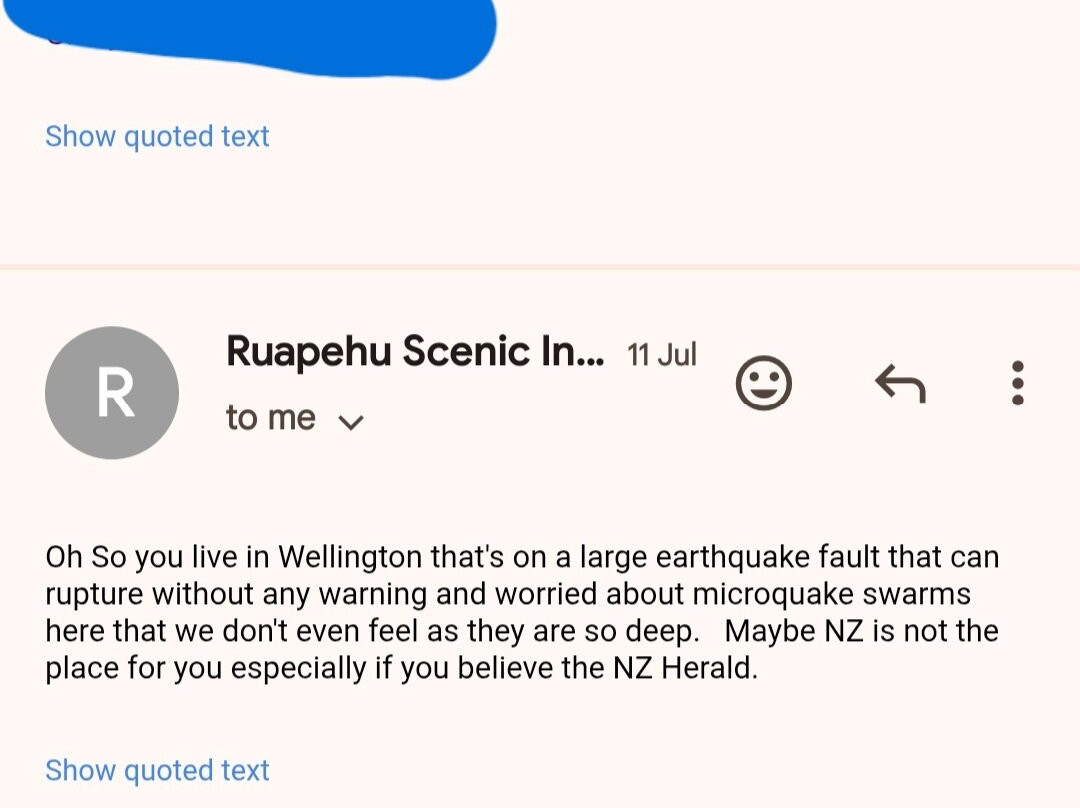Select the "to me" recipient label
Screen dimensions: 1080x808
coord(271,418)
